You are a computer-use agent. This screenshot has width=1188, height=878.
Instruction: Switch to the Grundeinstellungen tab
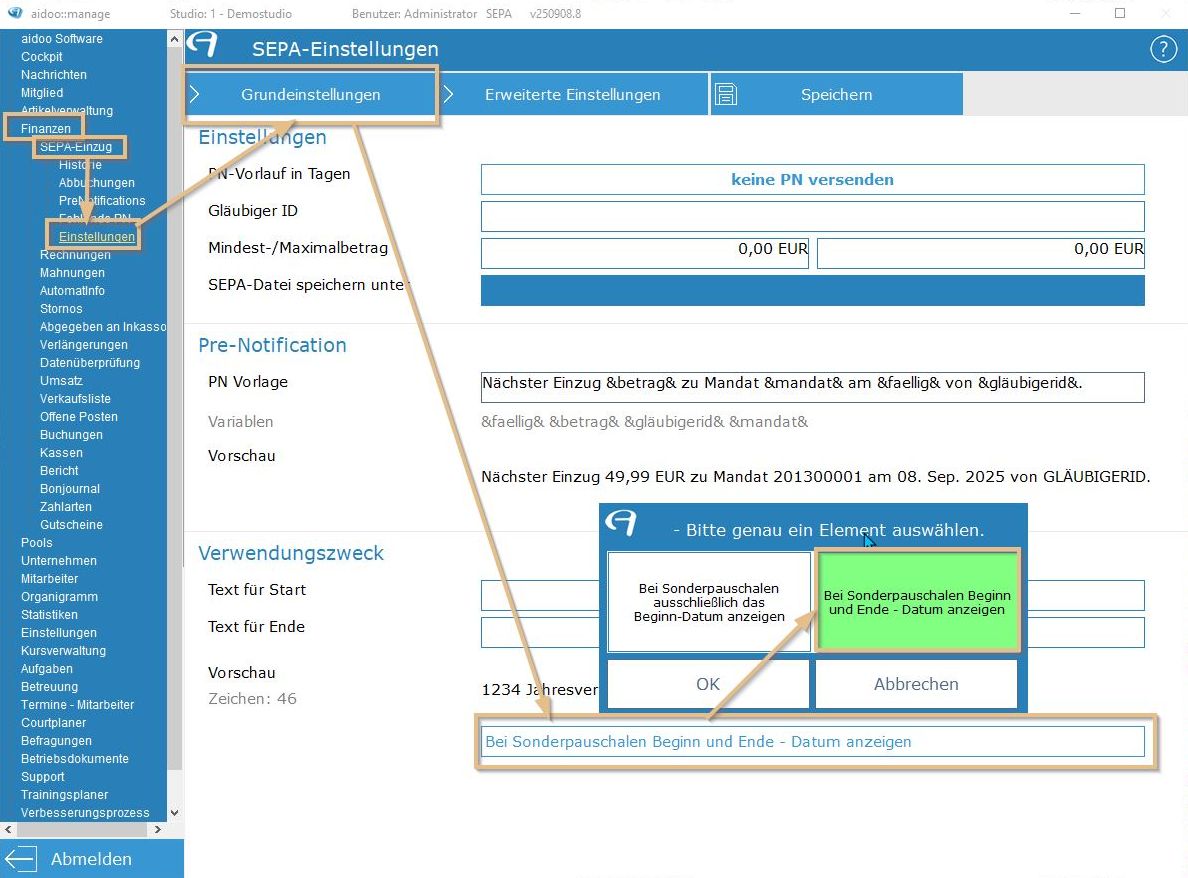point(310,95)
